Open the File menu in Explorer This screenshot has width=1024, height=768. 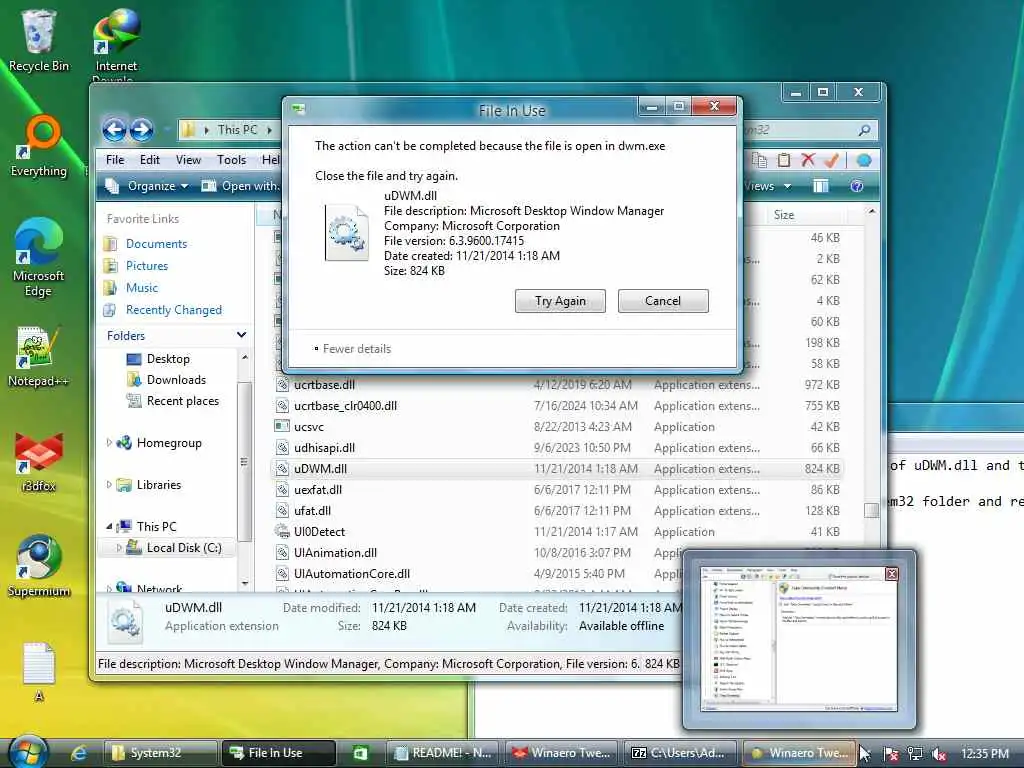tap(115, 159)
